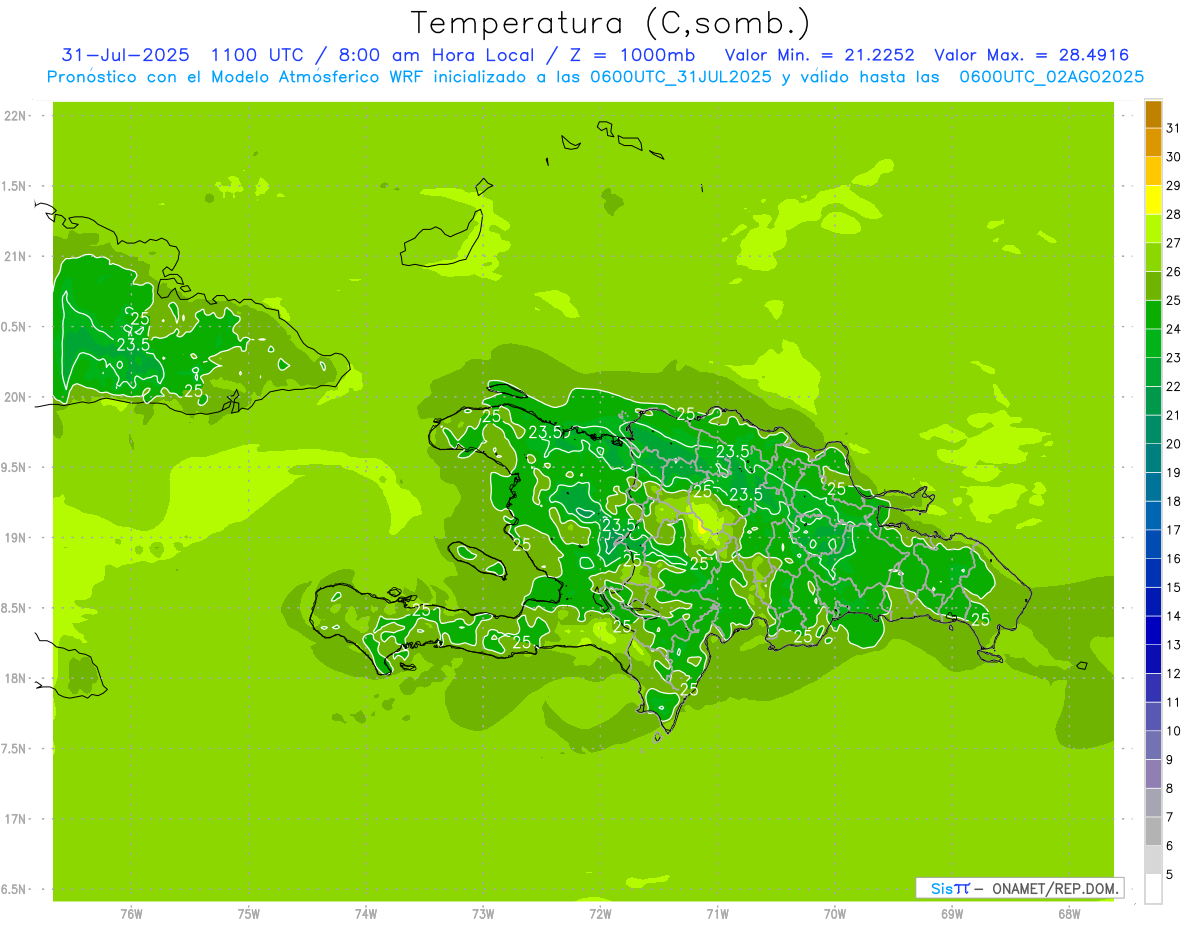The height and width of the screenshot is (927, 1200).
Task: Click the '71W' longitude axis label
Action: pos(717,914)
